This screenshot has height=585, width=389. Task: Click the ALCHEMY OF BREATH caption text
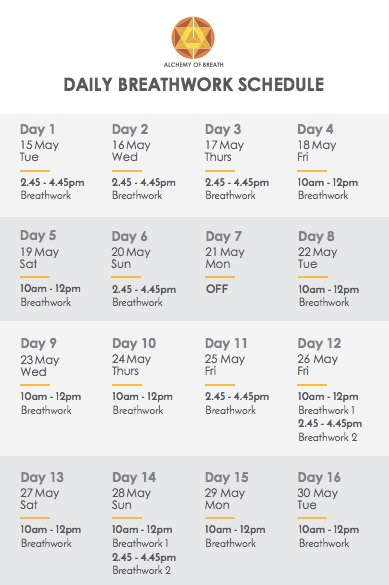(194, 65)
